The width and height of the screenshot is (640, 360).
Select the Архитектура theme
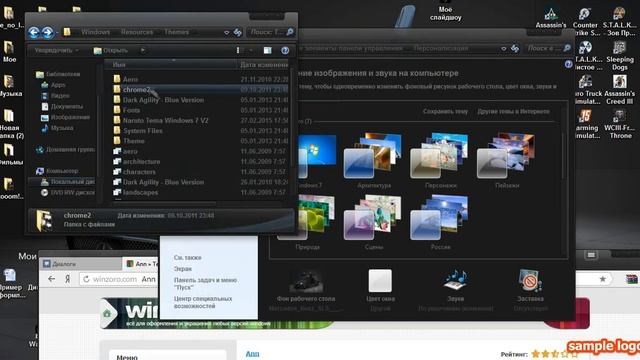click(374, 161)
